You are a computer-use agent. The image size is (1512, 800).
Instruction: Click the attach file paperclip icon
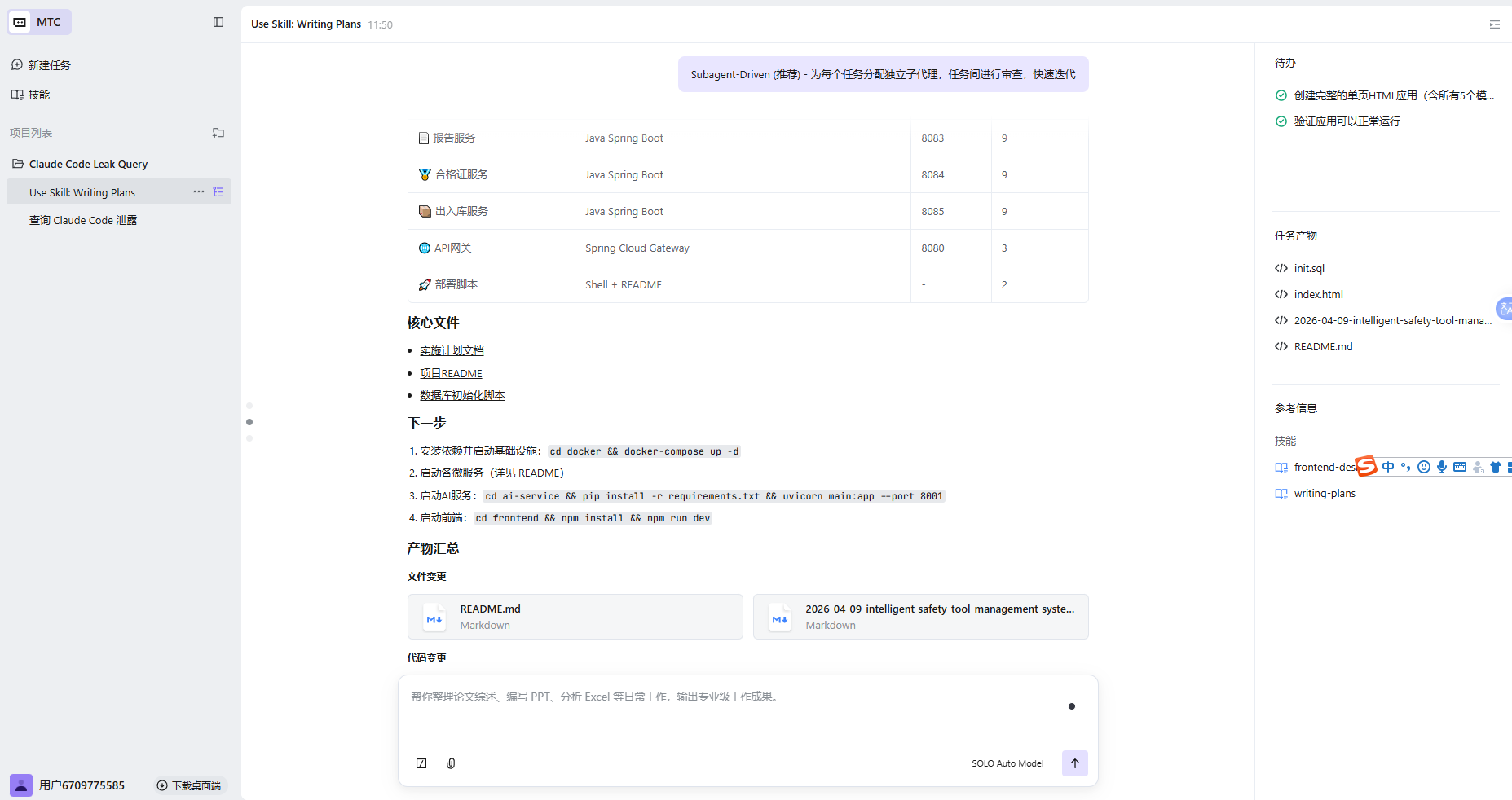pyautogui.click(x=451, y=763)
